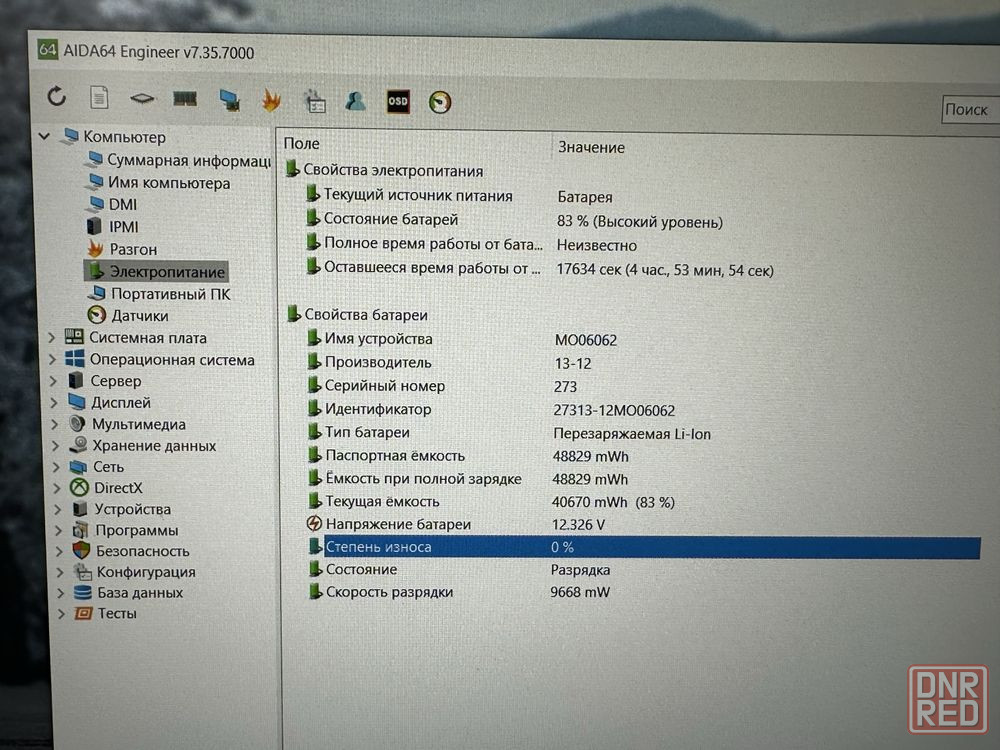
Task: Open the DMI tree item
Action: (x=112, y=204)
